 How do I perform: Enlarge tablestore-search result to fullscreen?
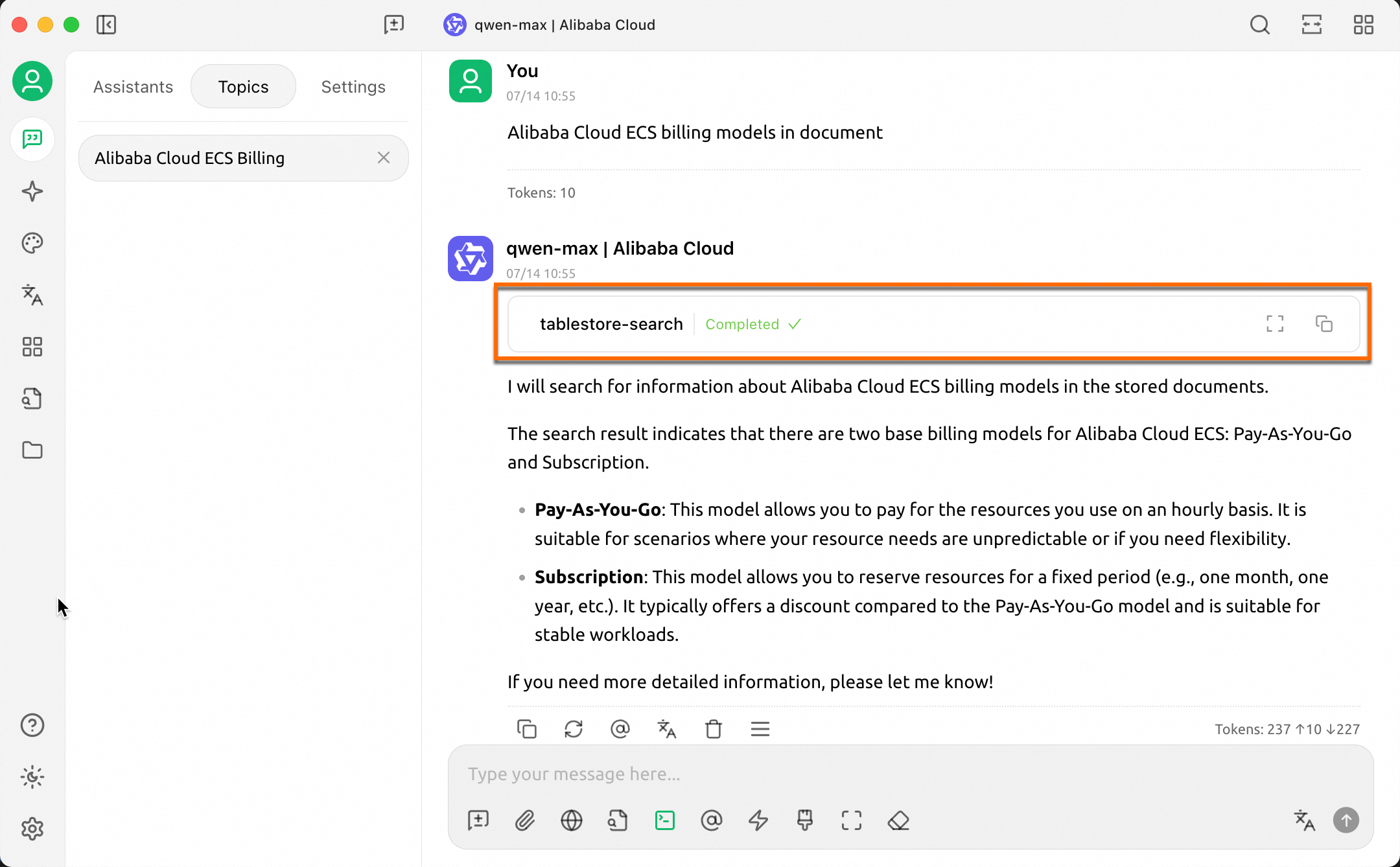[x=1275, y=324]
